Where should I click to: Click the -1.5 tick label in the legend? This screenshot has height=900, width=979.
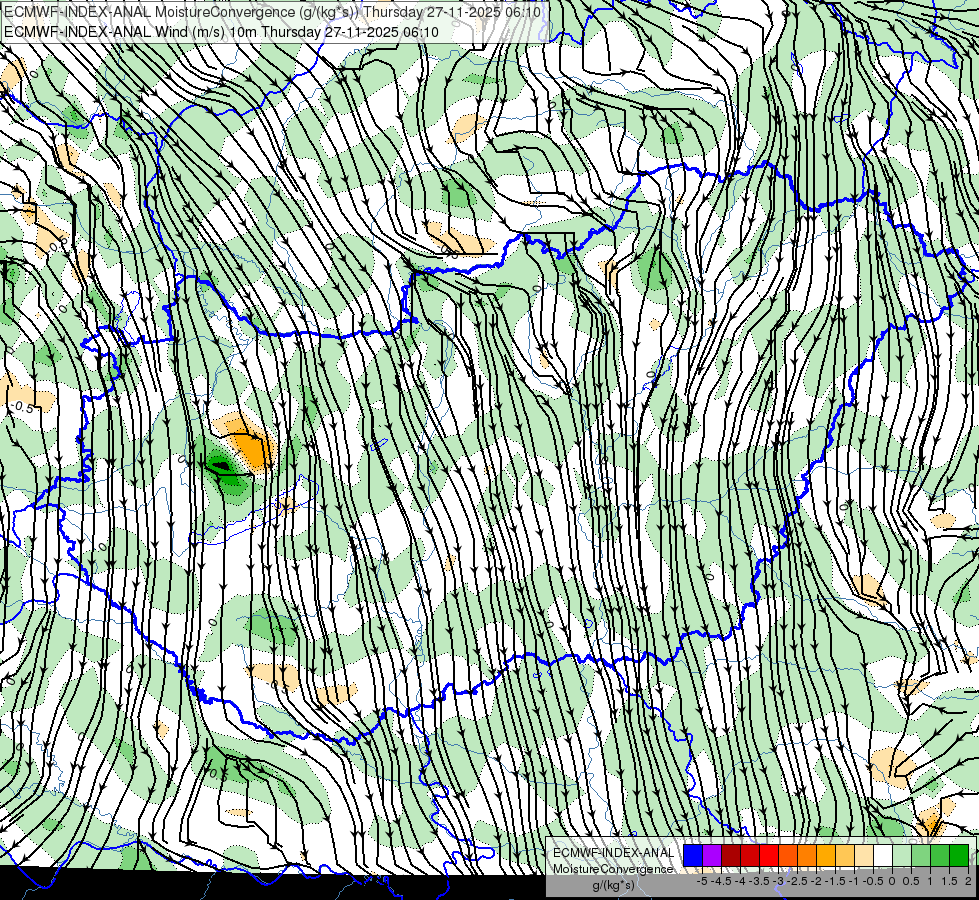[x=835, y=881]
